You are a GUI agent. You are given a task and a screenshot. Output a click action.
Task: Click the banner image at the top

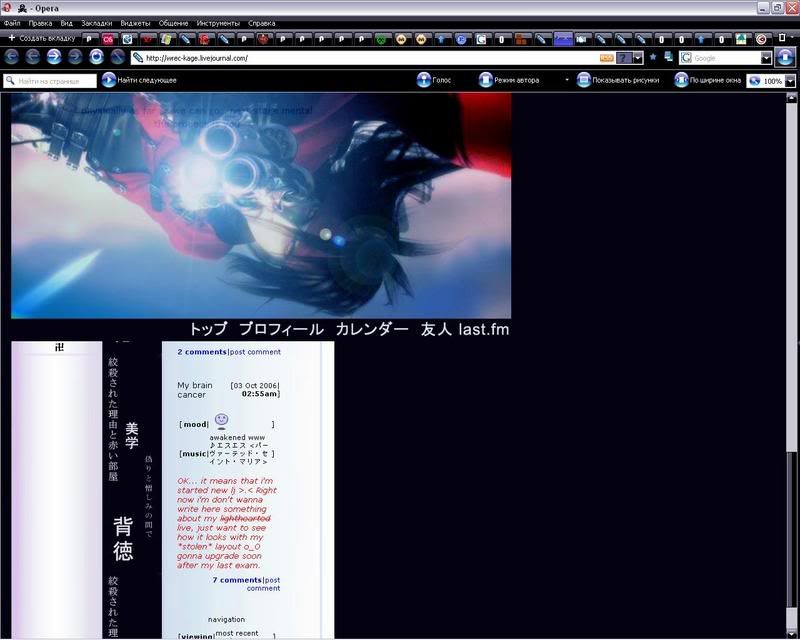pyautogui.click(x=261, y=205)
